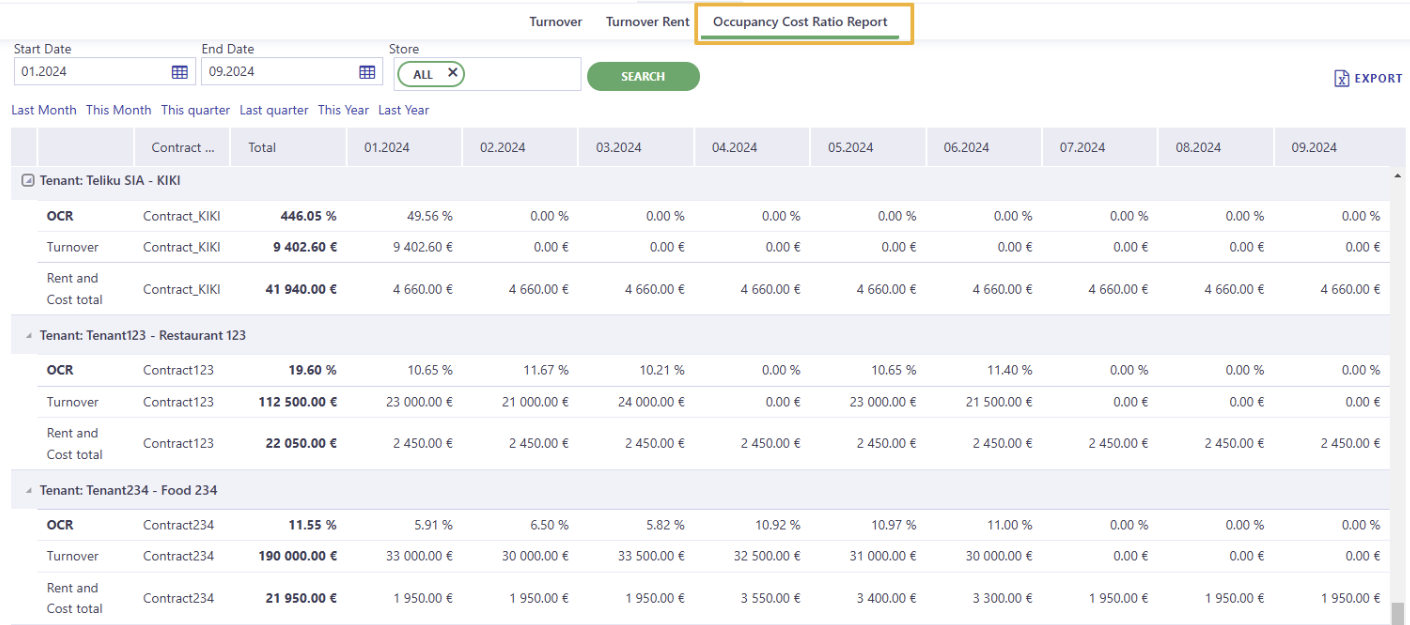Click the Contract column header
The width and height of the screenshot is (1410, 625).
pyautogui.click(x=183, y=147)
